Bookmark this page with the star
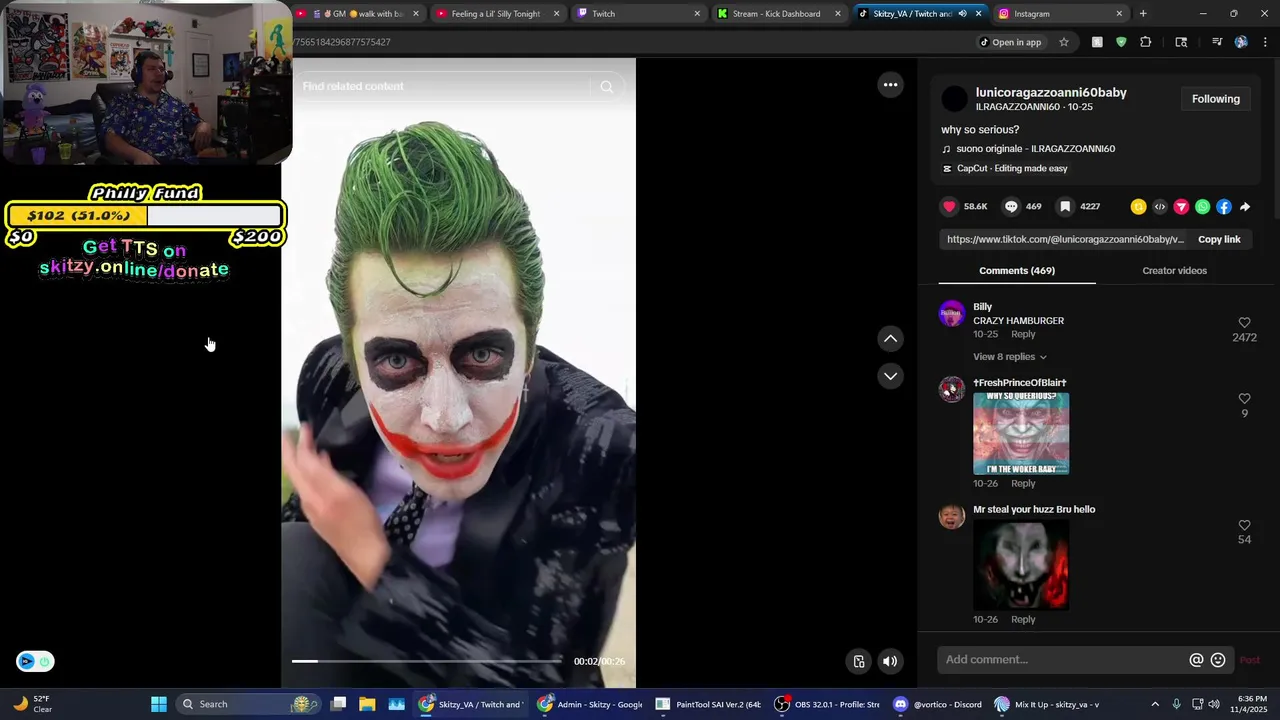This screenshot has height=720, width=1280. tap(1064, 42)
